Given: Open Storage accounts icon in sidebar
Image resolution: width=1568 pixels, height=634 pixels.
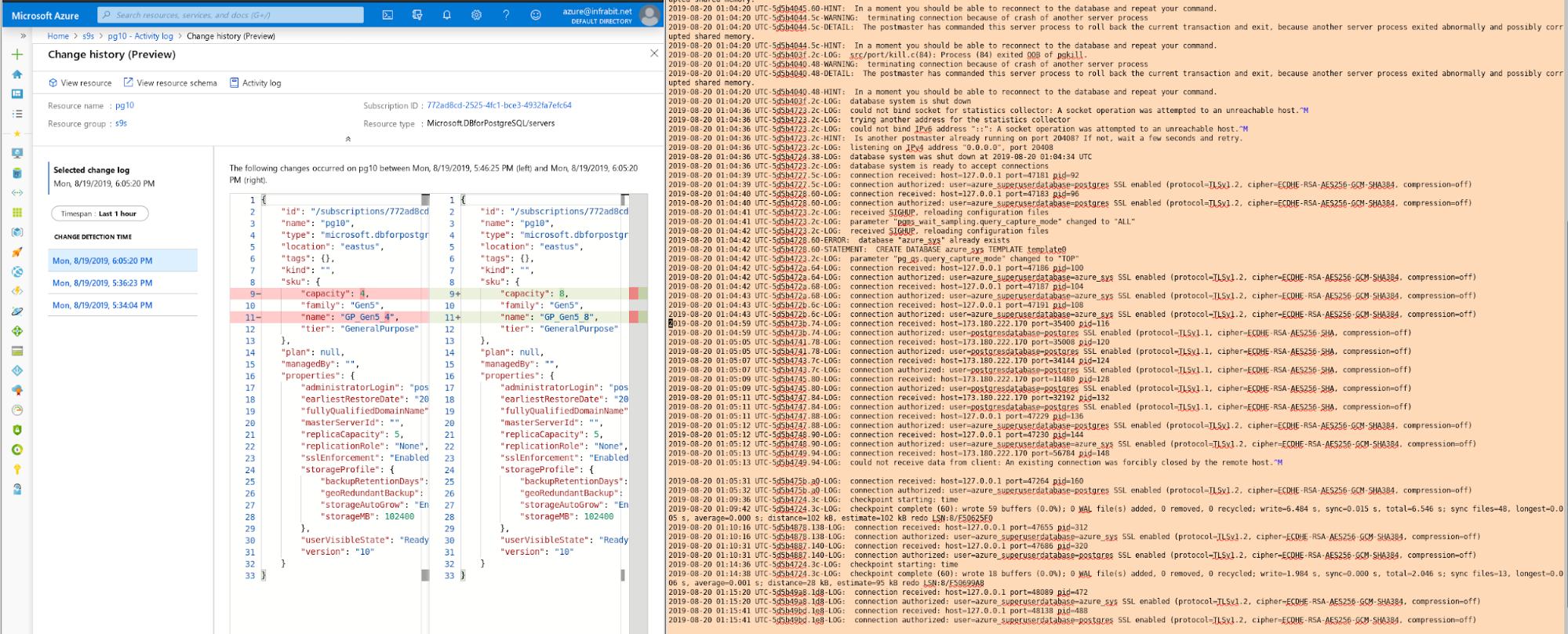Looking at the screenshot, I should coord(17,351).
